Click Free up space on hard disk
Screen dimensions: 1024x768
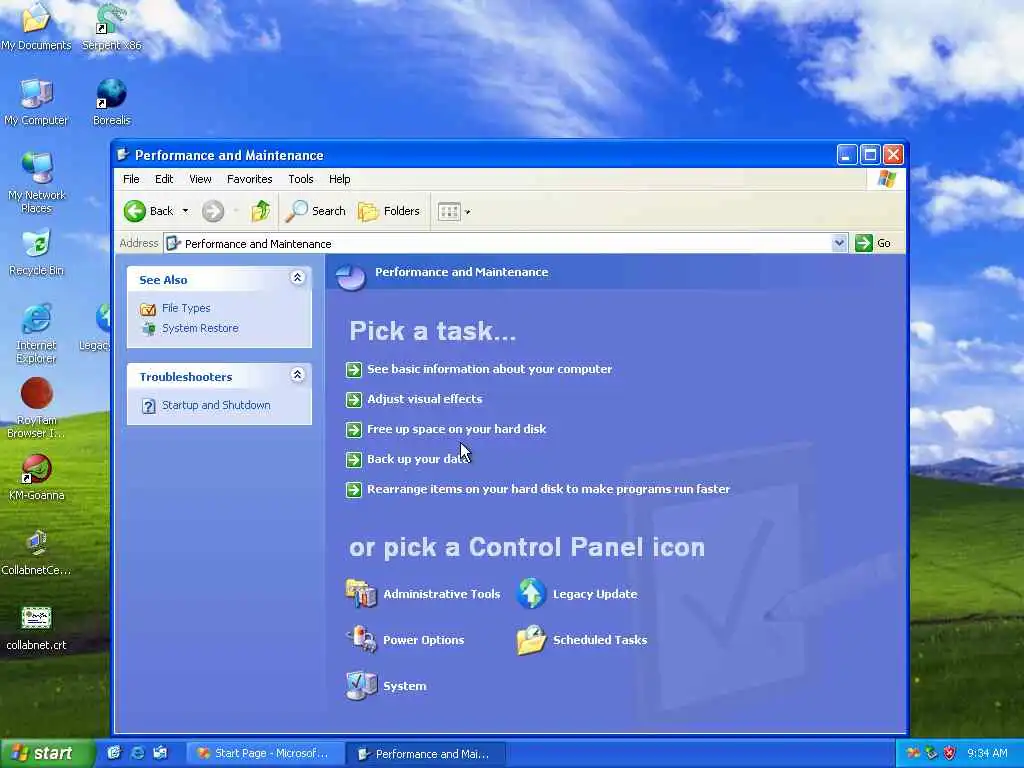pos(456,429)
